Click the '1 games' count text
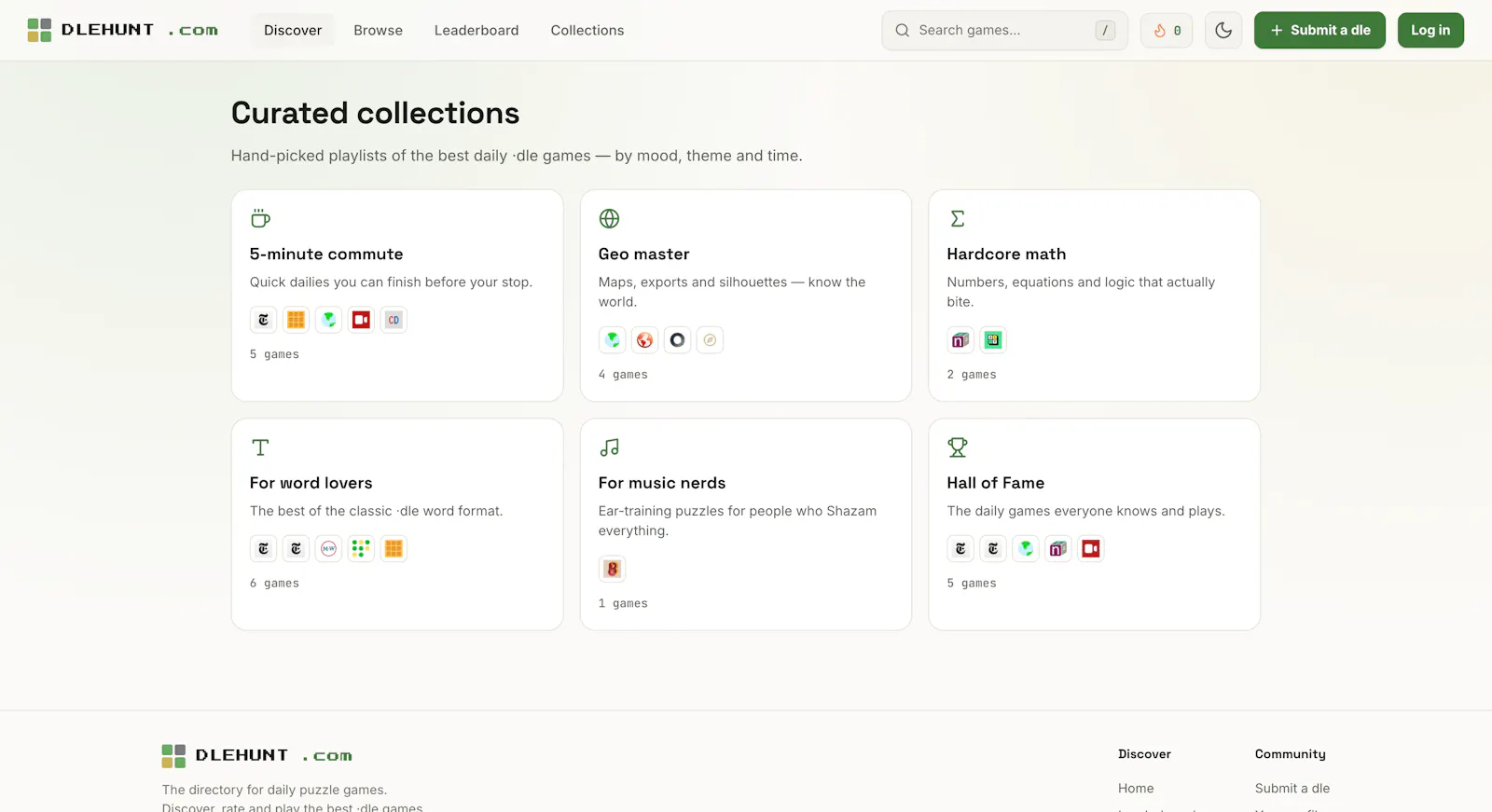The image size is (1492, 812). [x=623, y=604]
